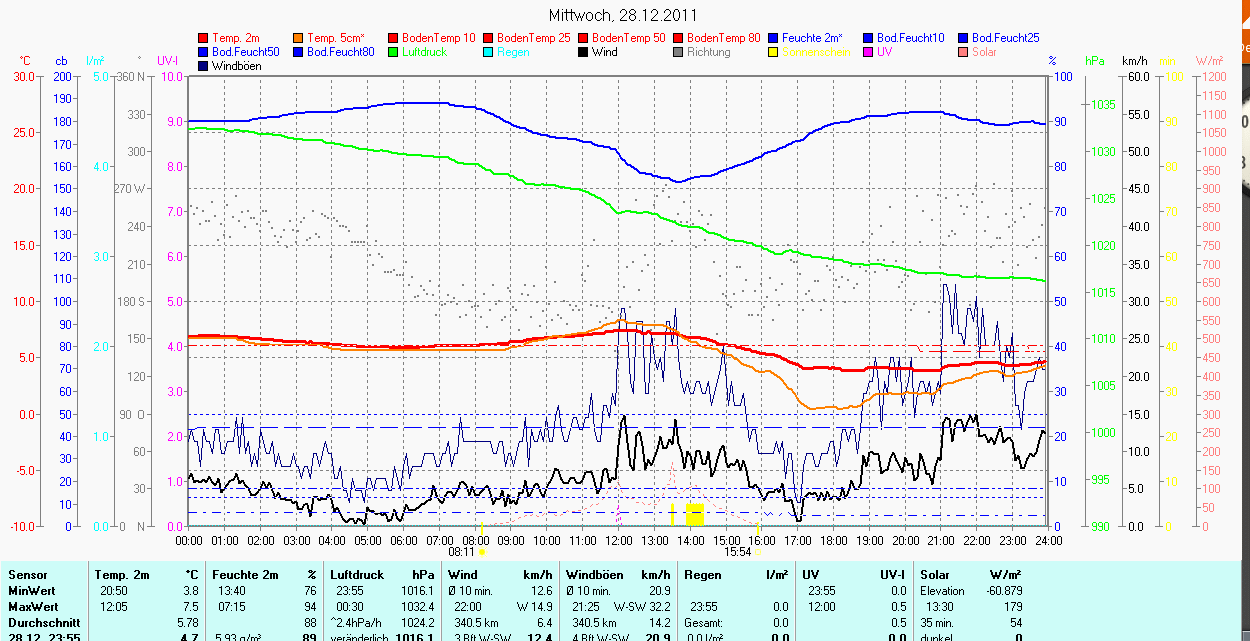The height and width of the screenshot is (641, 1250).
Task: Click the cyan Regen legend marker
Action: [488, 52]
